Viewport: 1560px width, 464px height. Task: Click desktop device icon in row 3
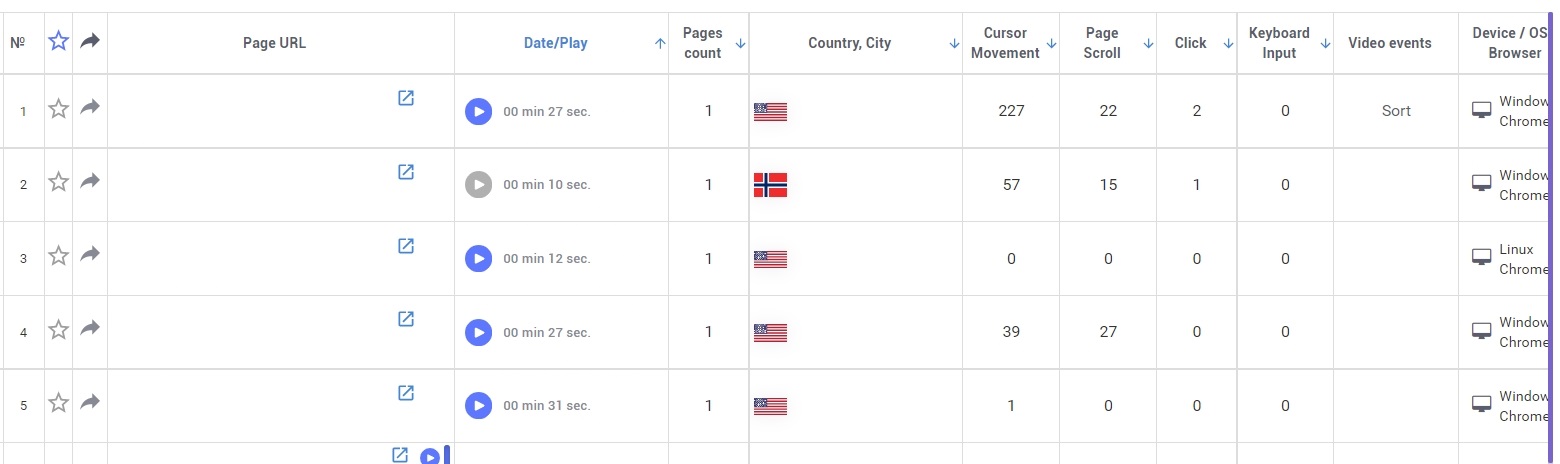tap(1482, 258)
